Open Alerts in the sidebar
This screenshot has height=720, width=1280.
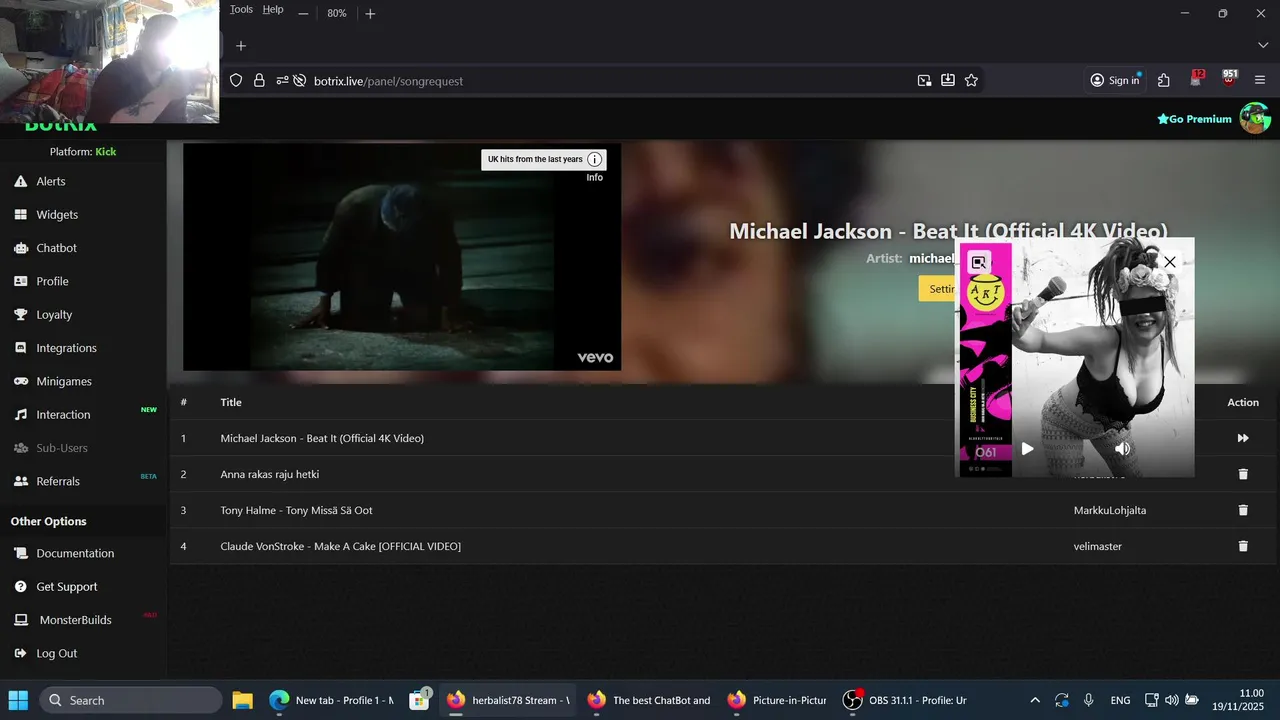coord(51,181)
